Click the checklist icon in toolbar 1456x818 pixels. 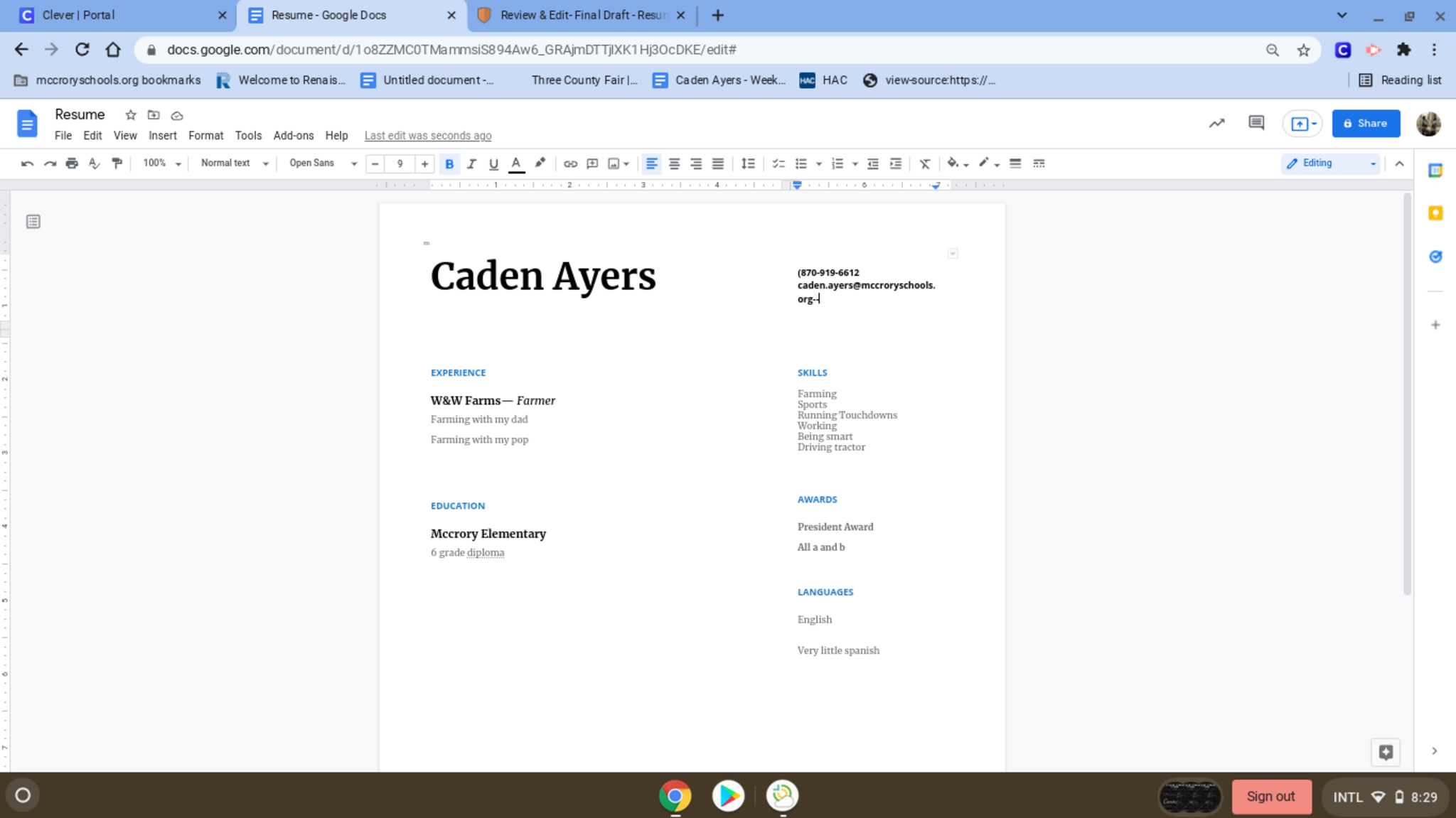click(x=778, y=163)
